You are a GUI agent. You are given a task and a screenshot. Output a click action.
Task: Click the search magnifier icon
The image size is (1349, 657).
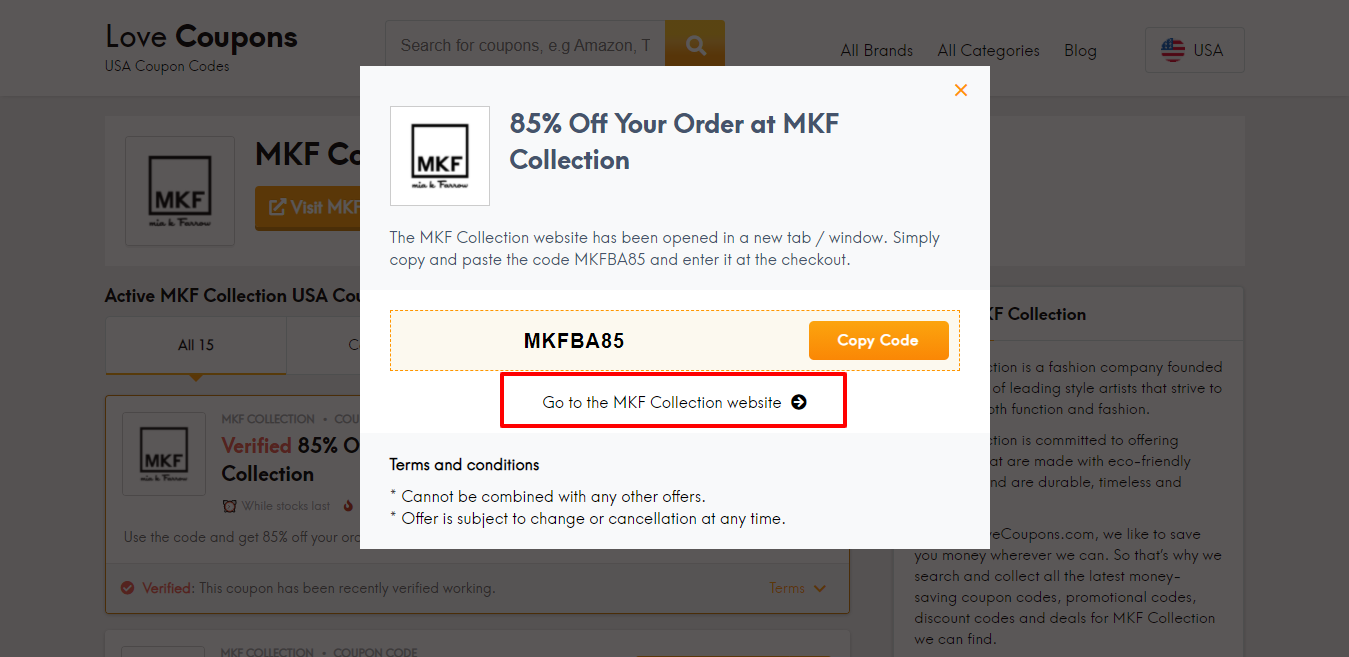pyautogui.click(x=694, y=43)
